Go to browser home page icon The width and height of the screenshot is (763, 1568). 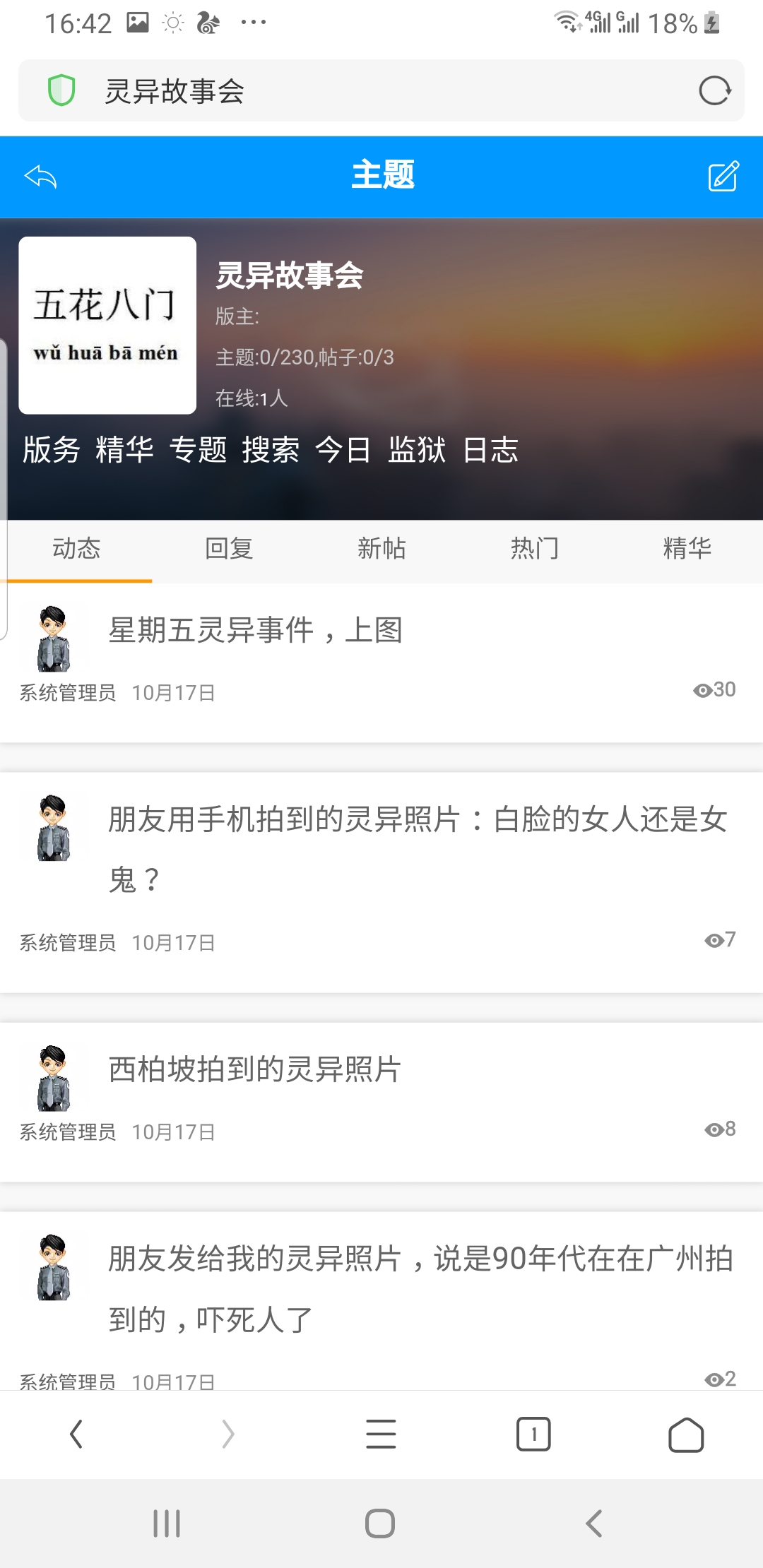[685, 1435]
